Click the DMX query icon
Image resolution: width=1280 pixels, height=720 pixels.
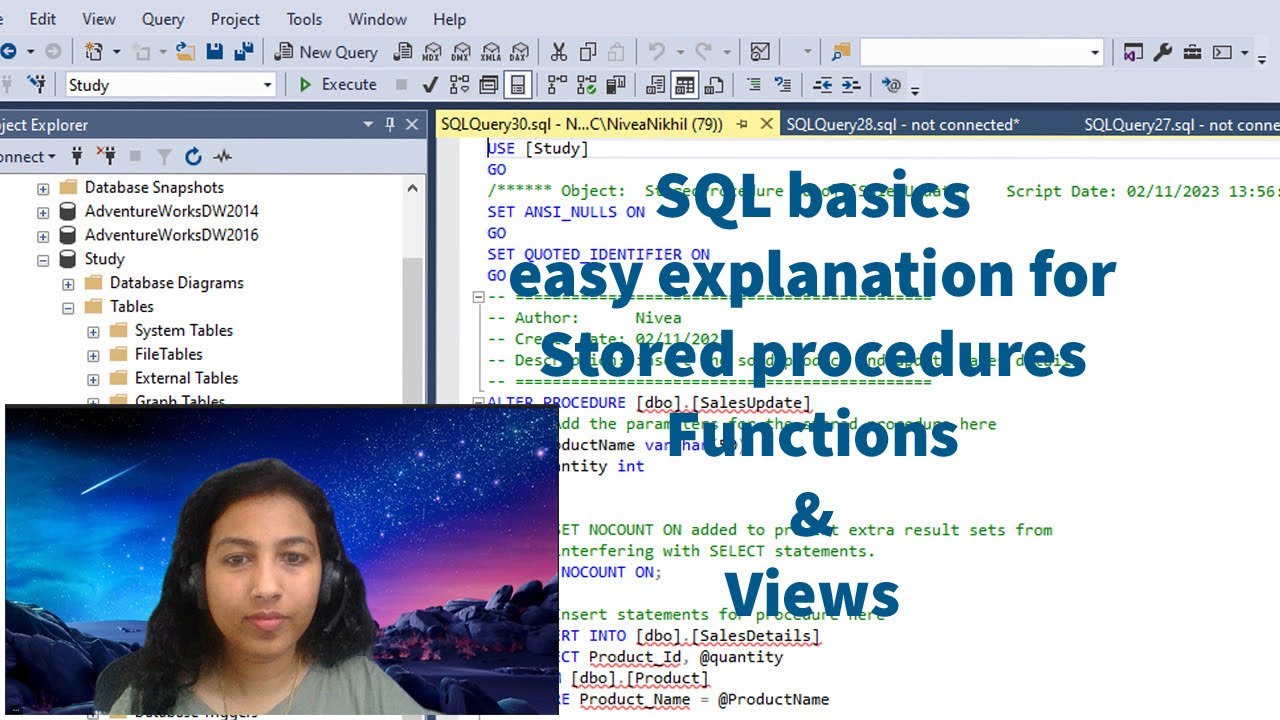(x=461, y=52)
